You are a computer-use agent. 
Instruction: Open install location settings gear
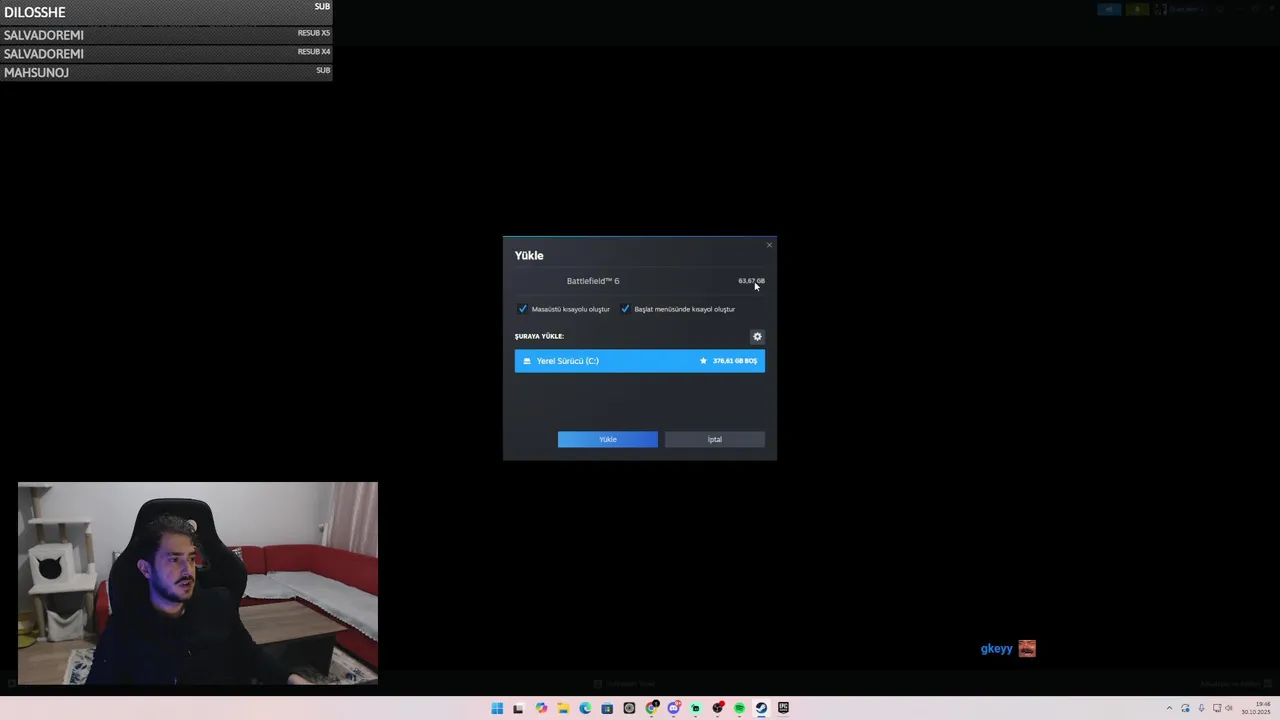[x=757, y=337]
